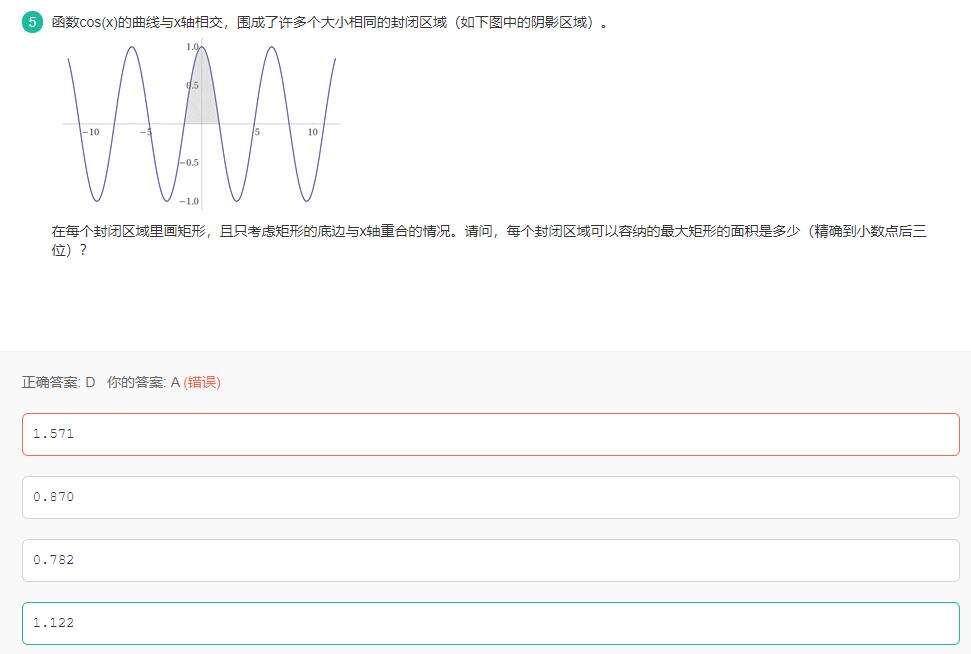Click the -10 label on the x-axis
The height and width of the screenshot is (654, 971).
pyautogui.click(x=90, y=132)
